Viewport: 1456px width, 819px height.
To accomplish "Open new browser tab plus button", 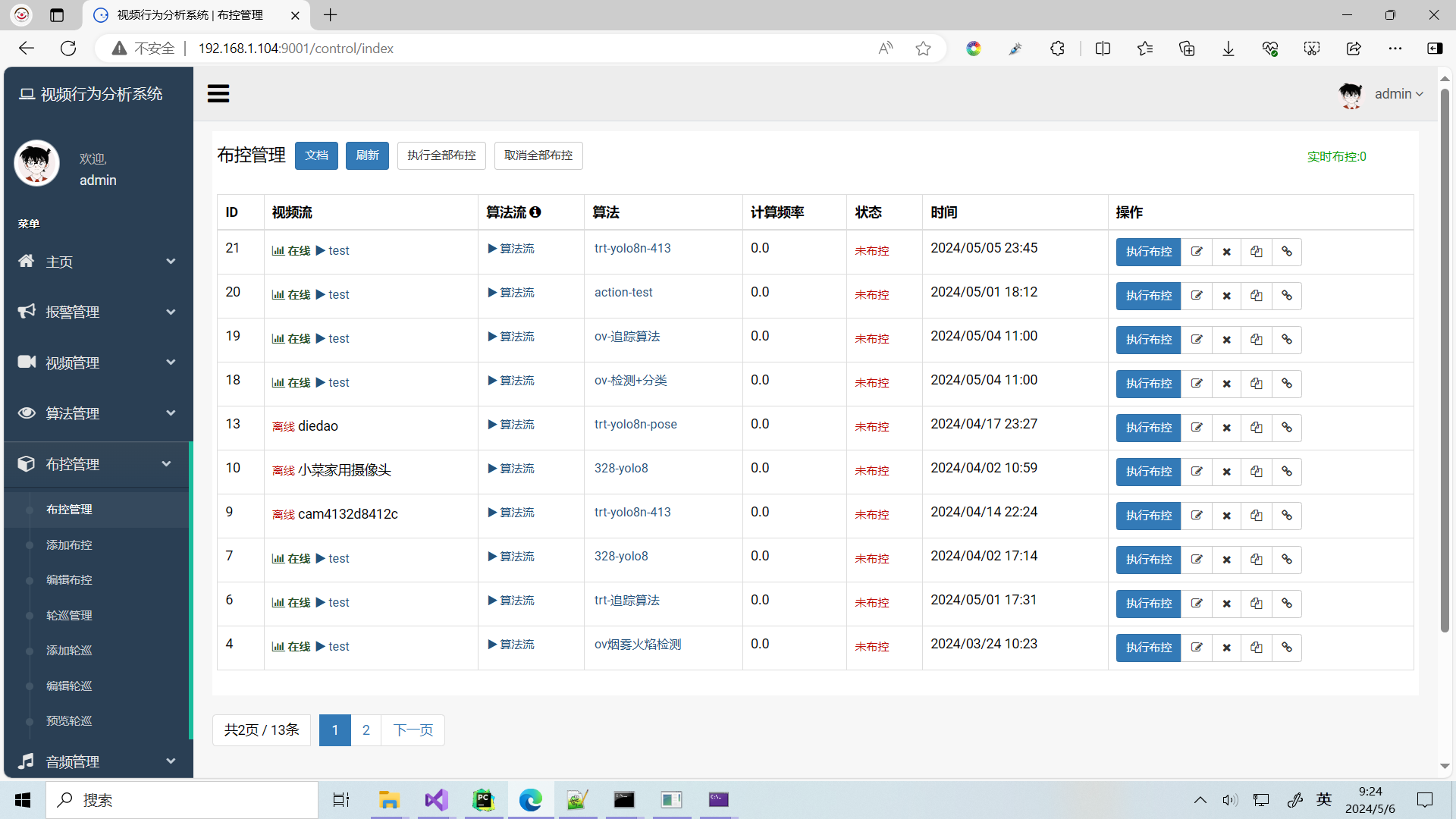I will point(331,14).
